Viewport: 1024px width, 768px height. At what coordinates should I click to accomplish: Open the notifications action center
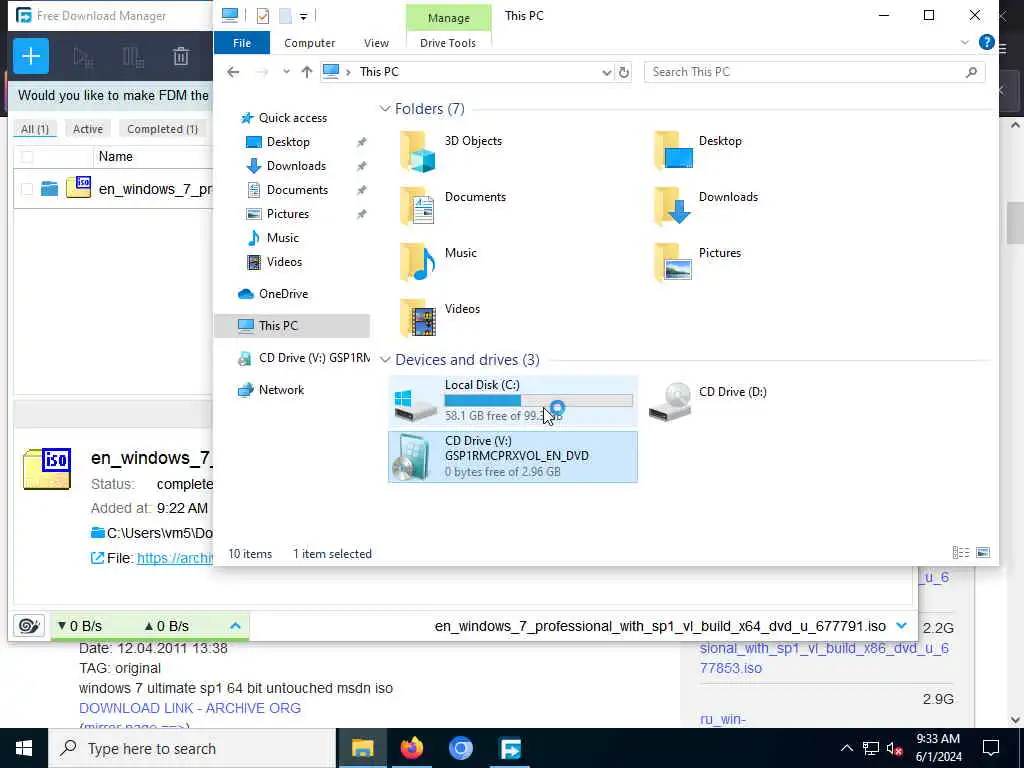point(991,748)
